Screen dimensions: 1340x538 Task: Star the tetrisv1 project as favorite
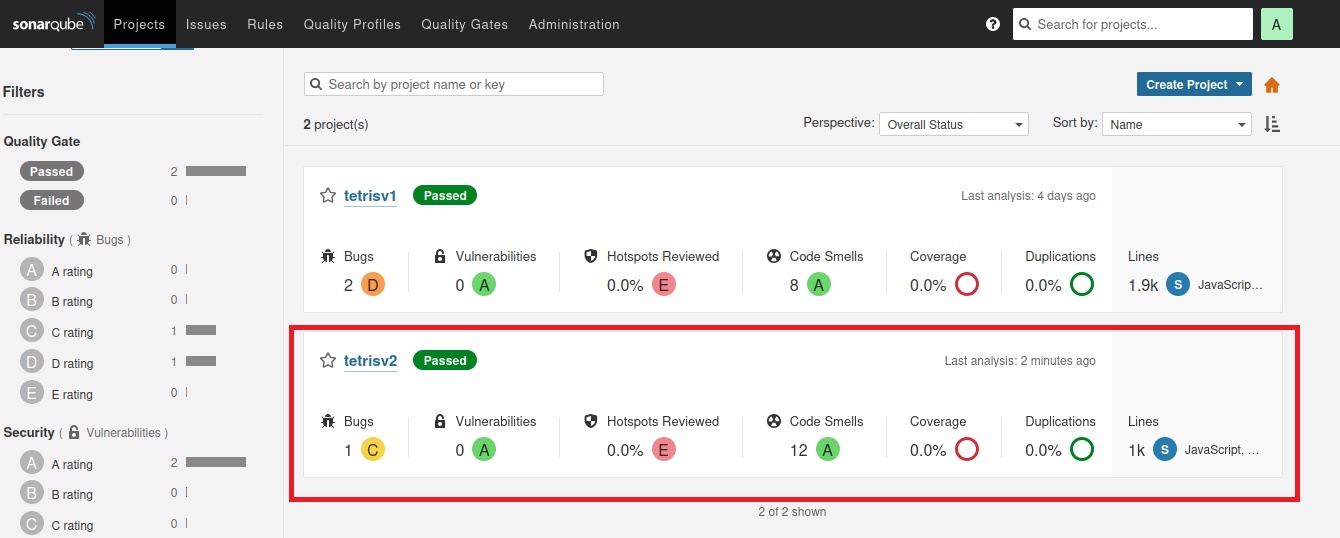(327, 196)
